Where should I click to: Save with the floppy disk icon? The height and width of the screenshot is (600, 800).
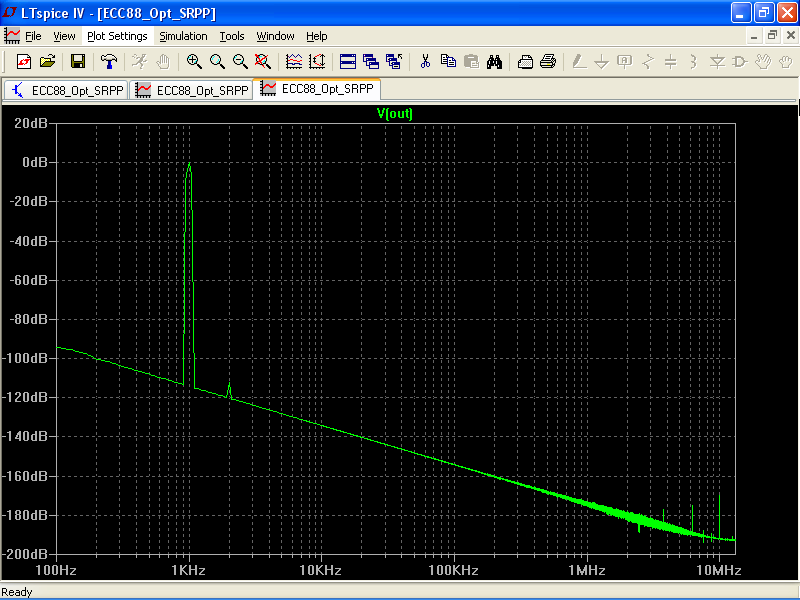78,62
